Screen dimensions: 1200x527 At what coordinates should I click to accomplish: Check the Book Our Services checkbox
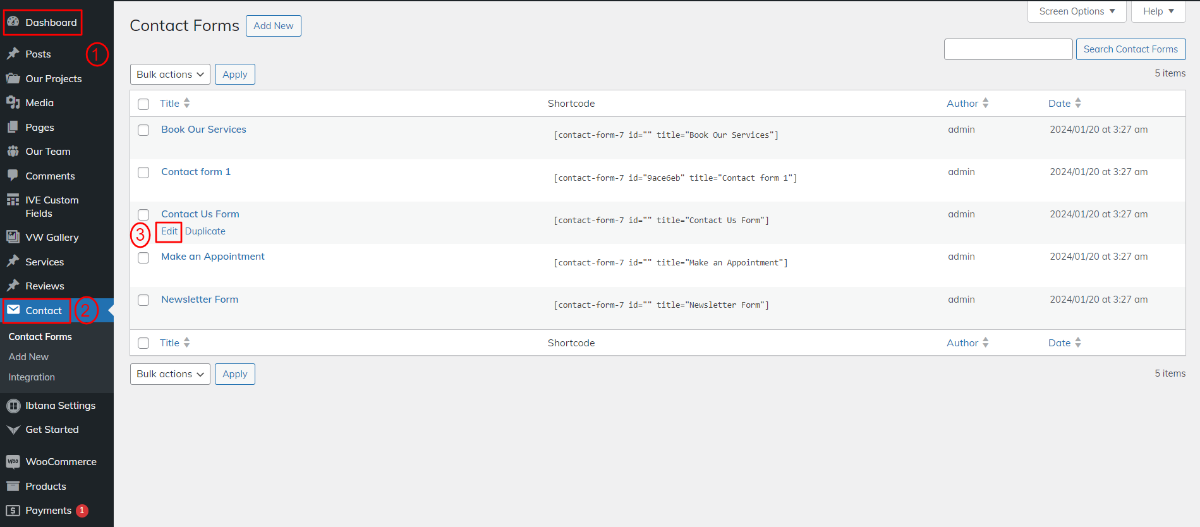[143, 130]
